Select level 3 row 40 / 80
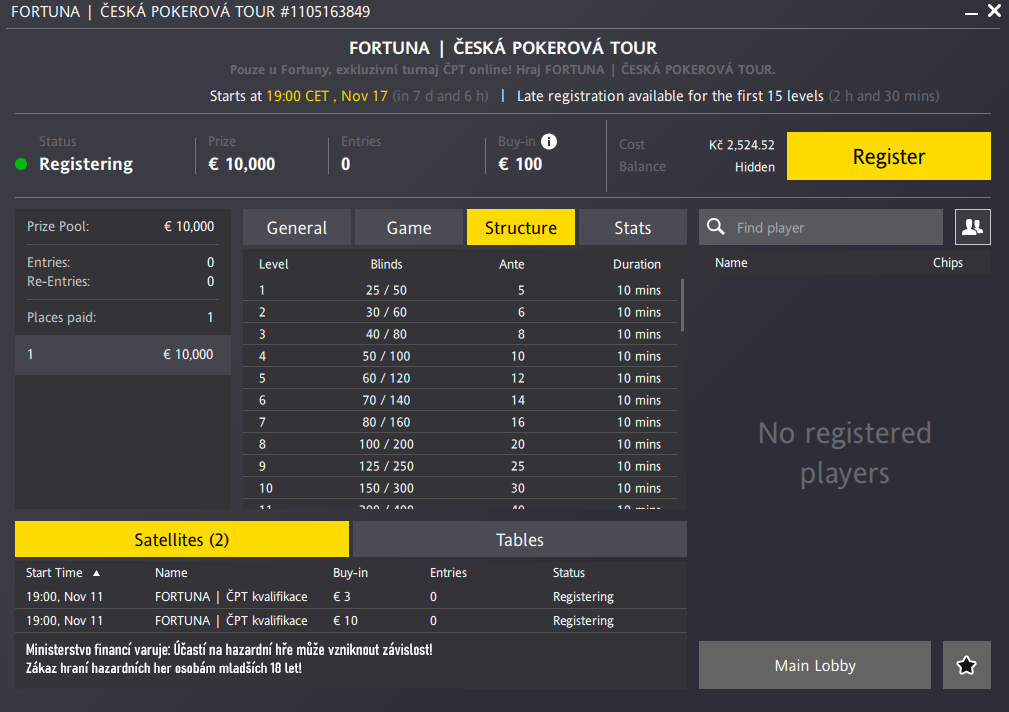The image size is (1009, 712). tap(461, 333)
